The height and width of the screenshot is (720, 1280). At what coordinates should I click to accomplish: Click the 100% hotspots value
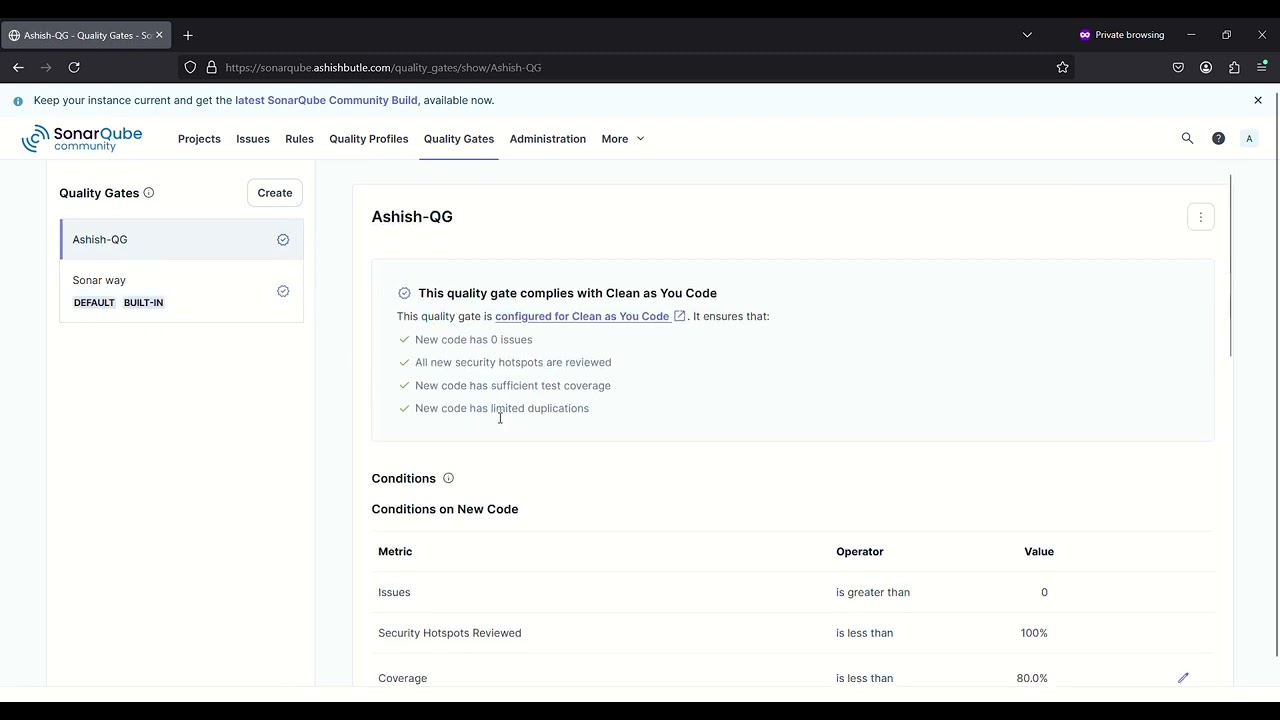[x=1034, y=633]
